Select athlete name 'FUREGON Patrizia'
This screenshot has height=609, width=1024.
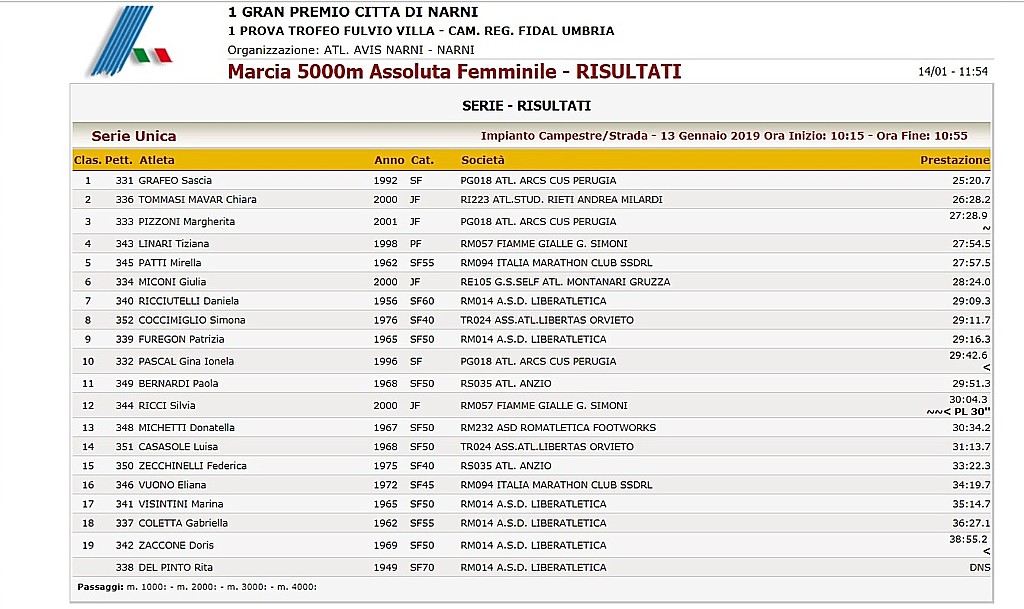182,339
